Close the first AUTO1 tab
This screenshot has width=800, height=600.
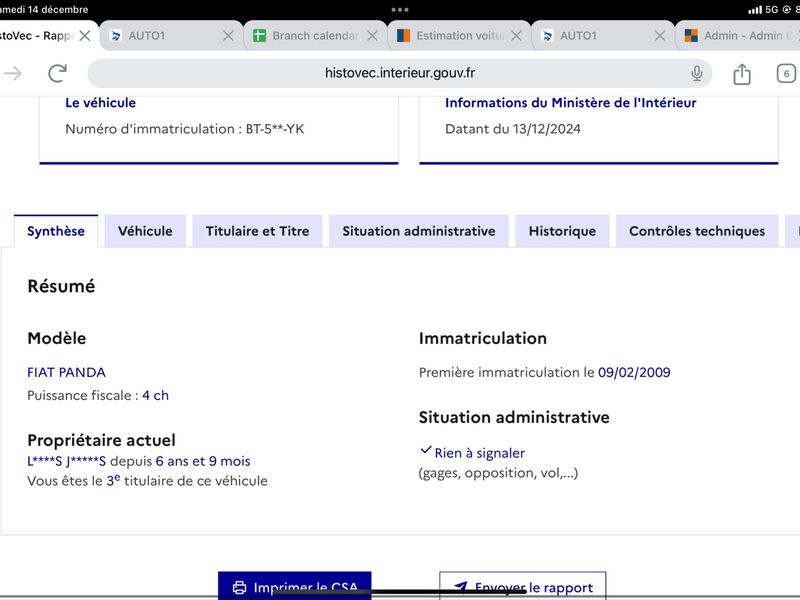[228, 36]
